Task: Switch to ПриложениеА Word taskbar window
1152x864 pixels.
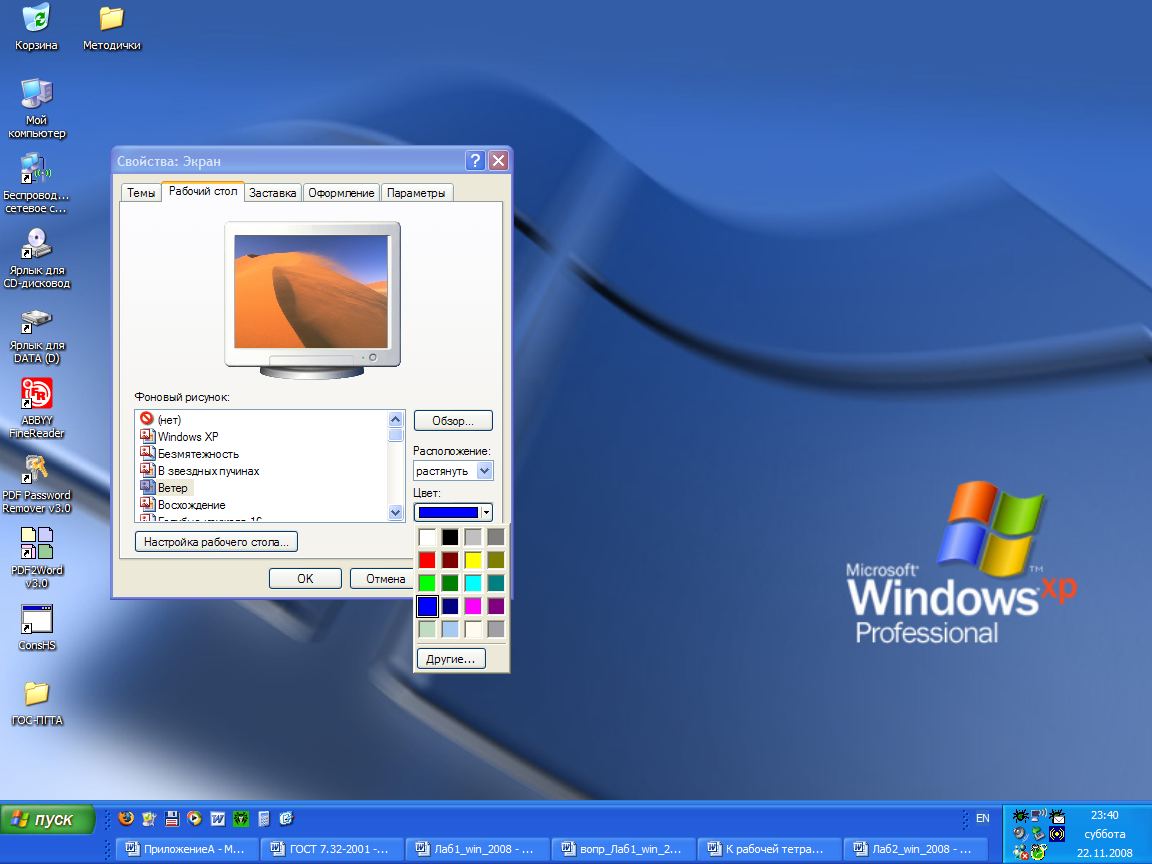Action: click(x=186, y=849)
